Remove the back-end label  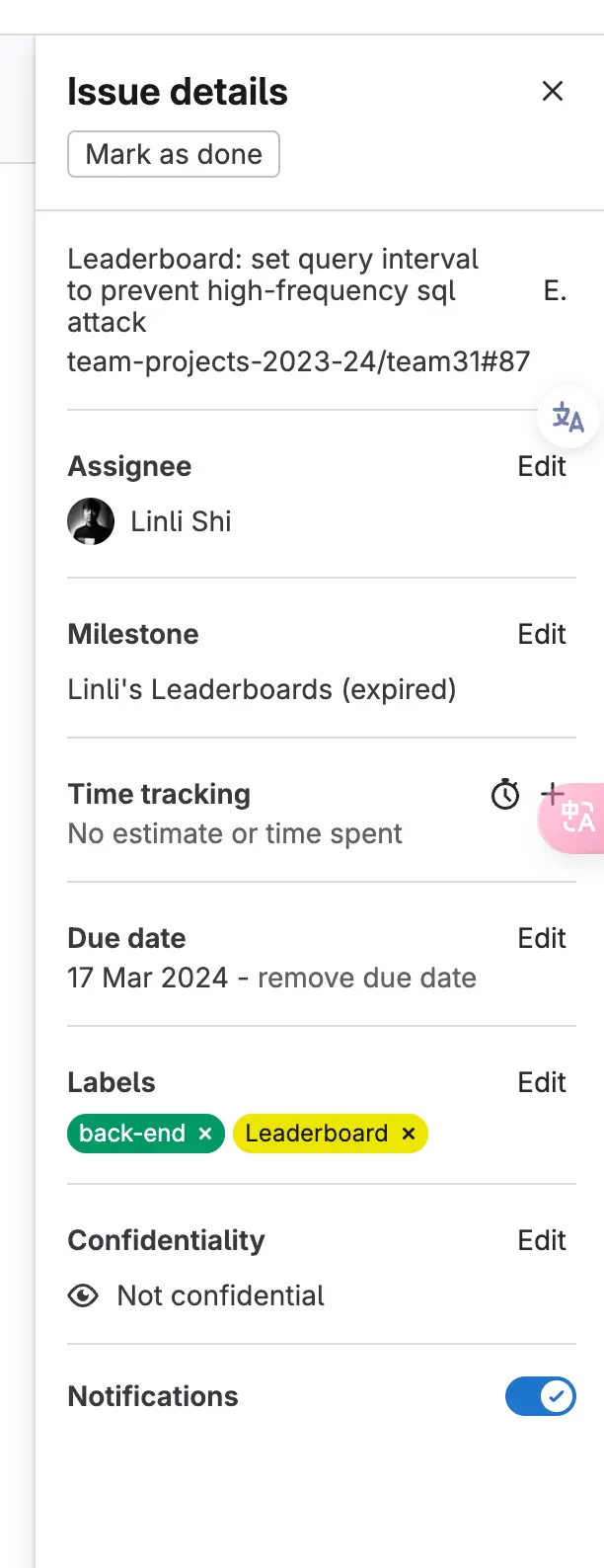pos(205,1134)
